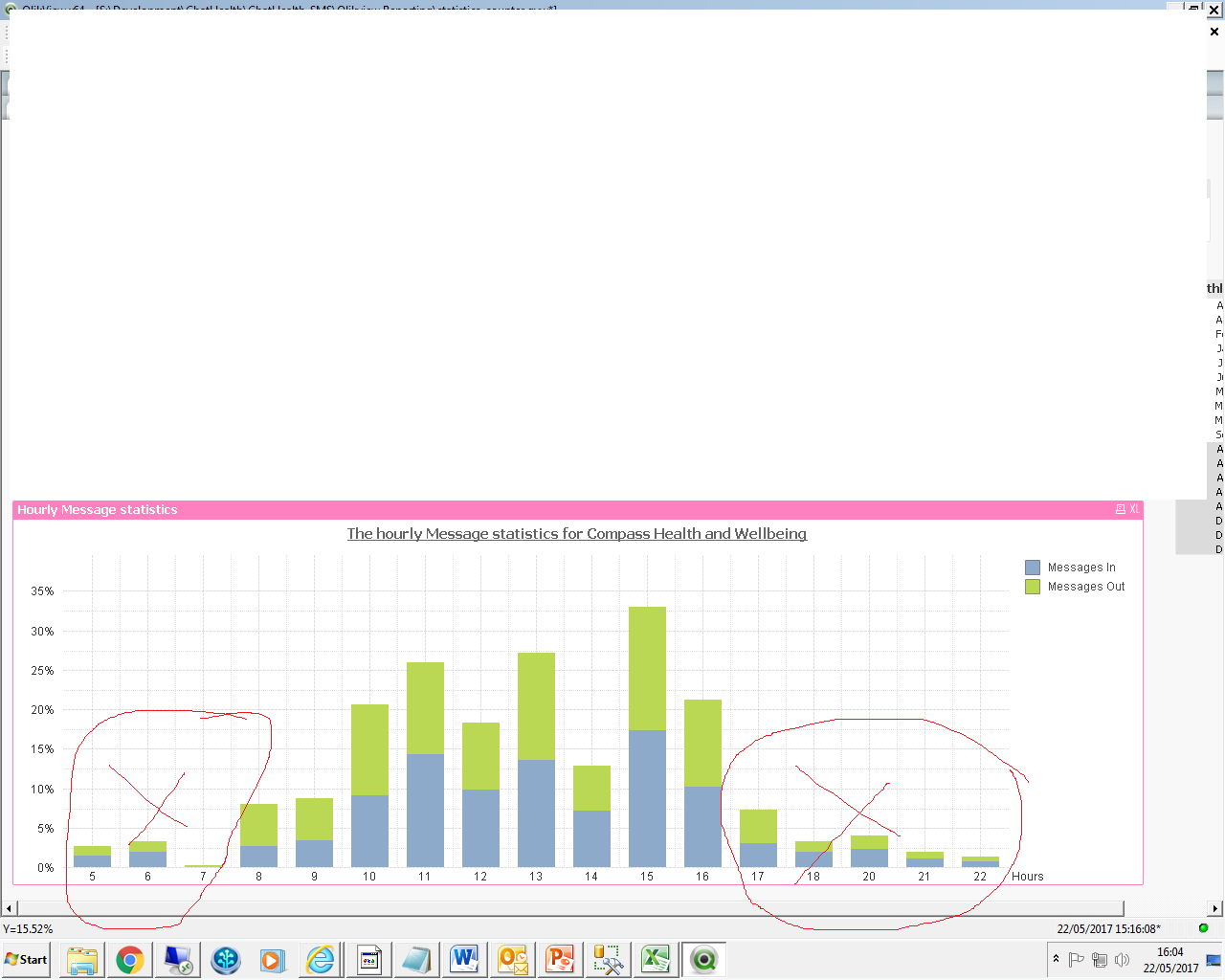The height and width of the screenshot is (980, 1225).
Task: Select the hour 8 bar in the chart
Action: (x=258, y=835)
